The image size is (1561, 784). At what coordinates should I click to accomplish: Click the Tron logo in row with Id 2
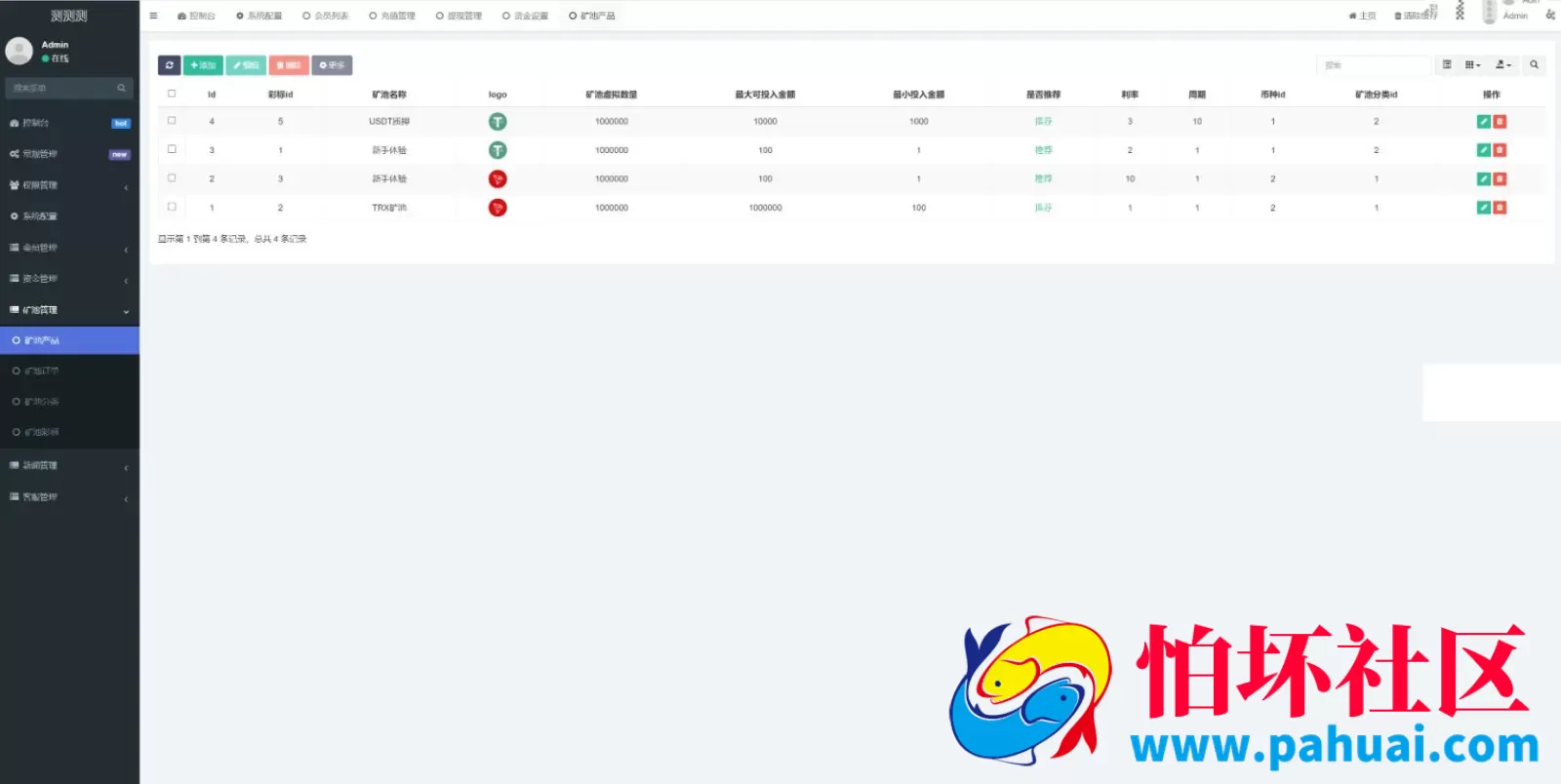[x=498, y=179]
